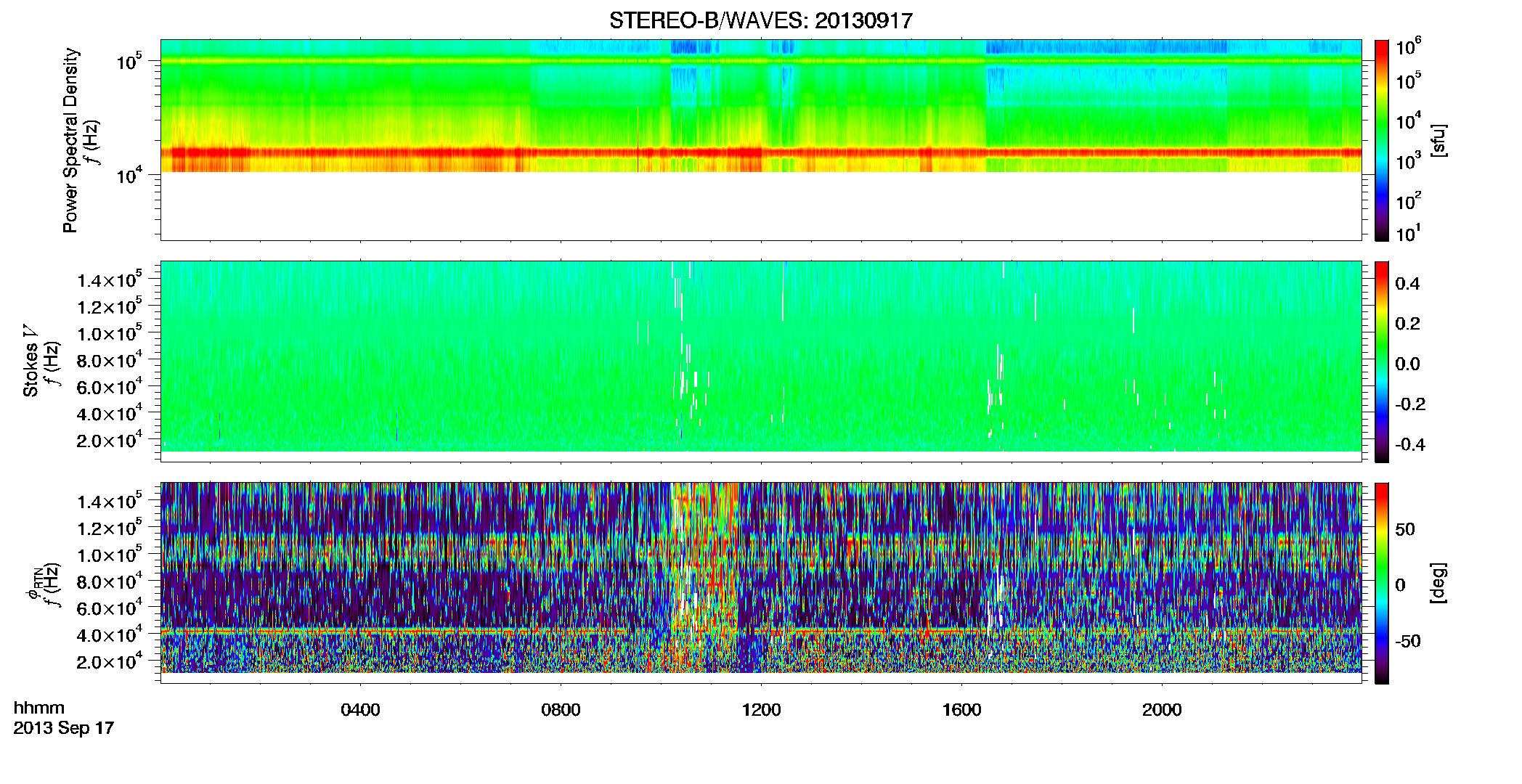Click the phi panel 1.0×10^5 tick label
Screen dimensions: 1522x784
tap(110, 555)
